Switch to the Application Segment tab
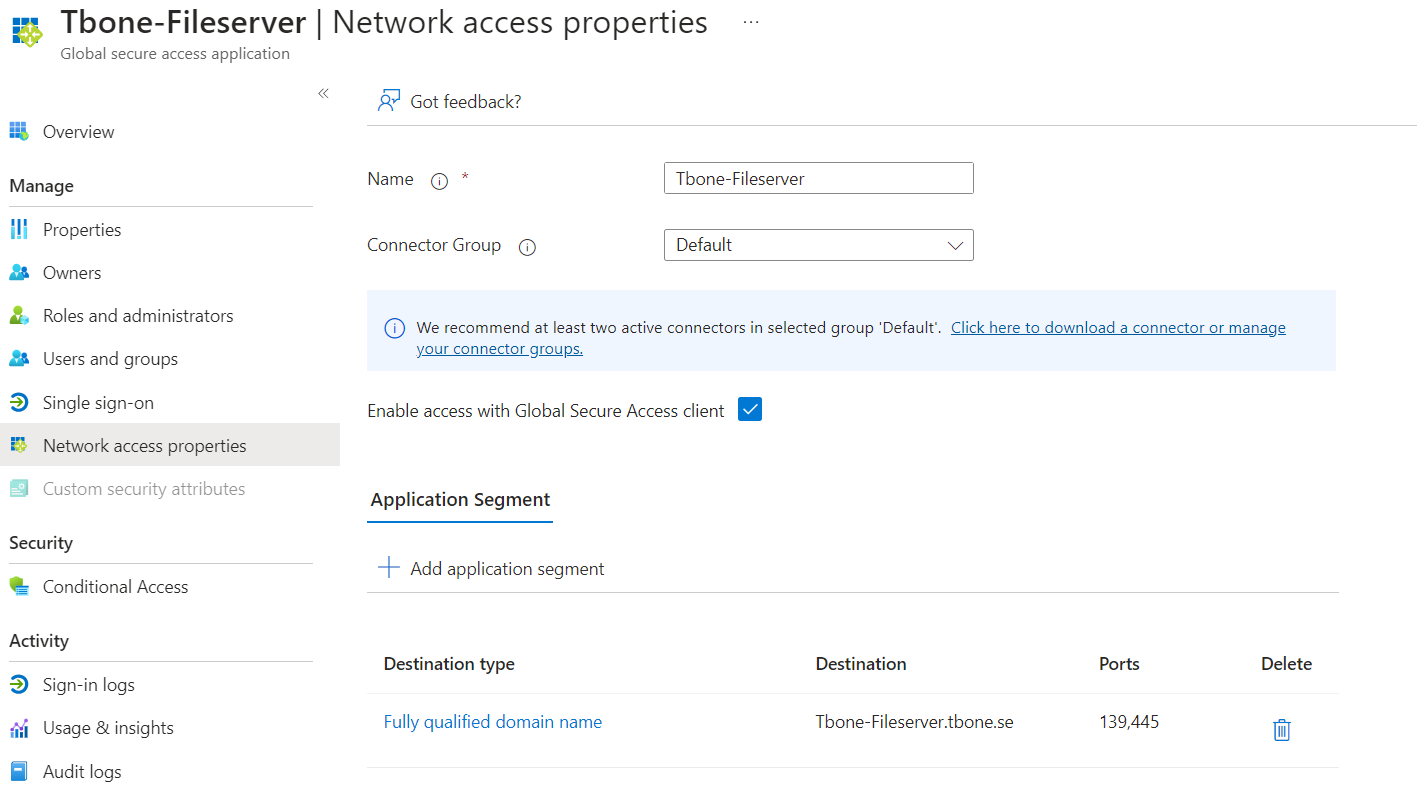1417x793 pixels. [459, 499]
